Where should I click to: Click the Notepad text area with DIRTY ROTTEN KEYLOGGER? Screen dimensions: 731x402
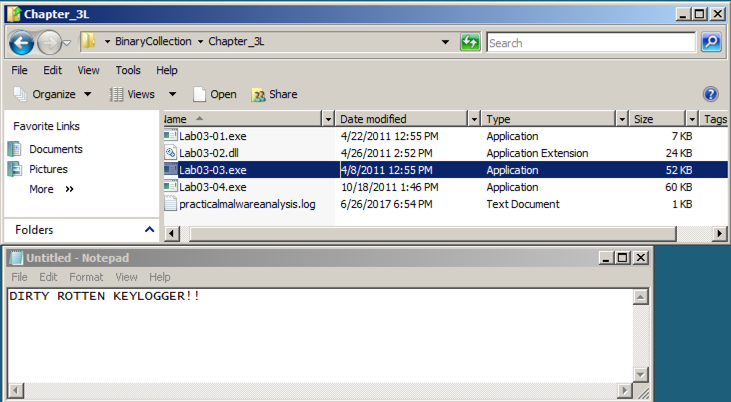[320, 336]
